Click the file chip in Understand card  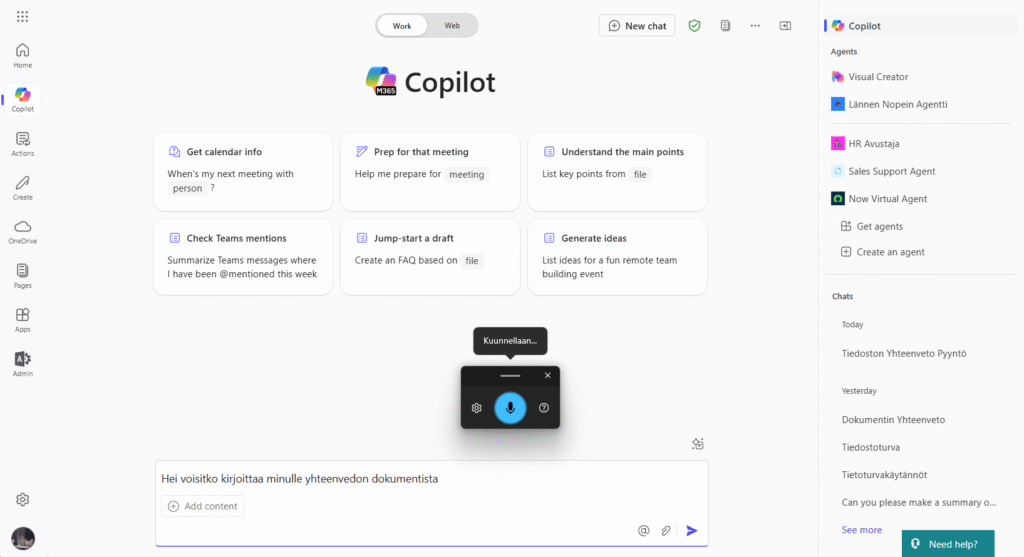(x=640, y=174)
